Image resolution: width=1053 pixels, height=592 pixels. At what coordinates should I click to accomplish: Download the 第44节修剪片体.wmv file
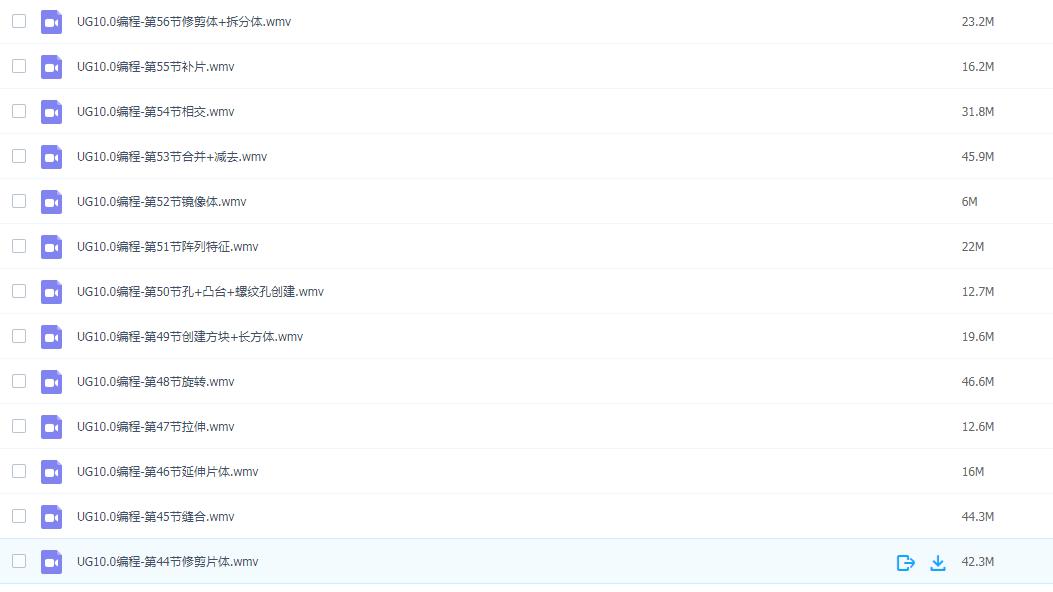pyautogui.click(x=937, y=562)
